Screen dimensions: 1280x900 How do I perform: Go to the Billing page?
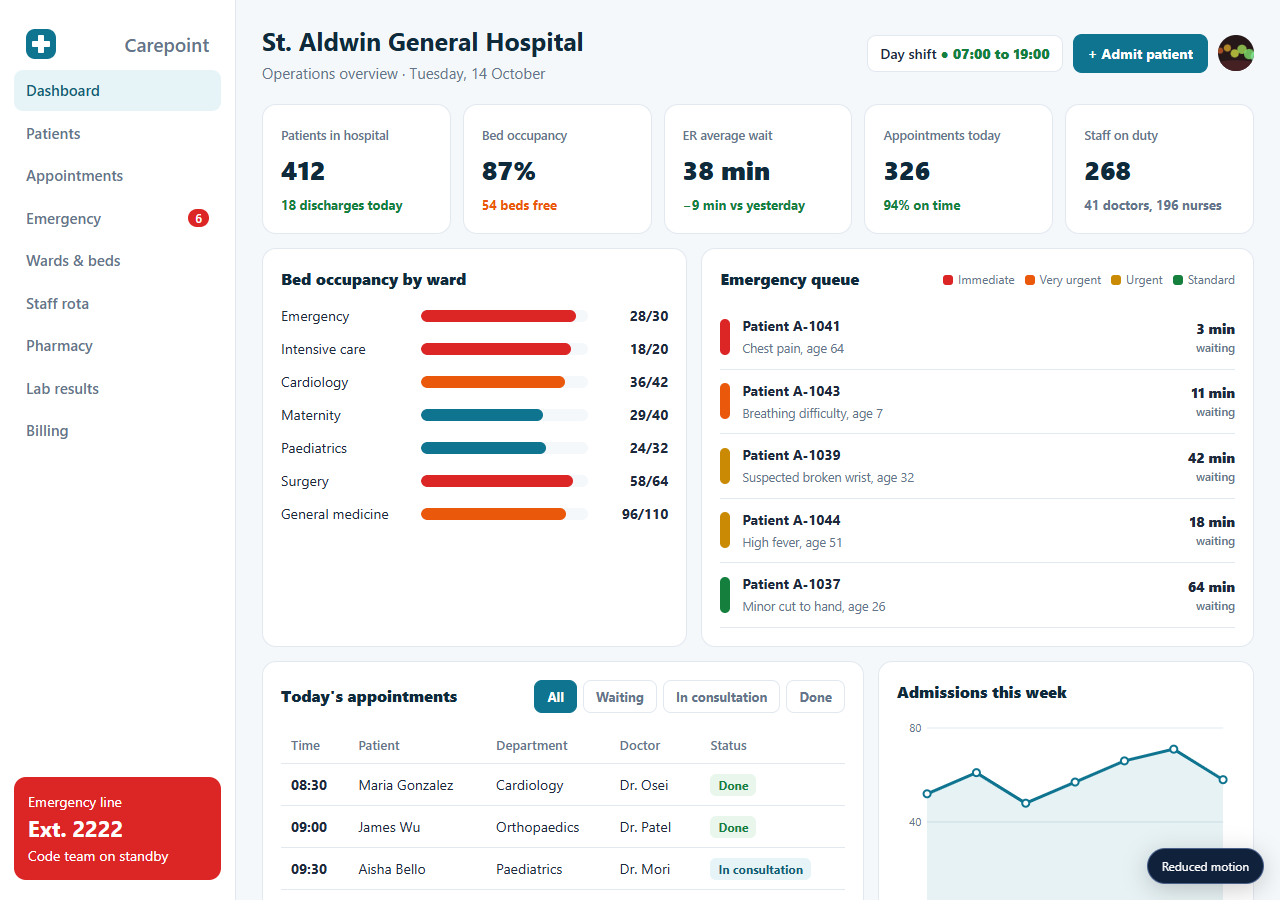pyautogui.click(x=117, y=431)
